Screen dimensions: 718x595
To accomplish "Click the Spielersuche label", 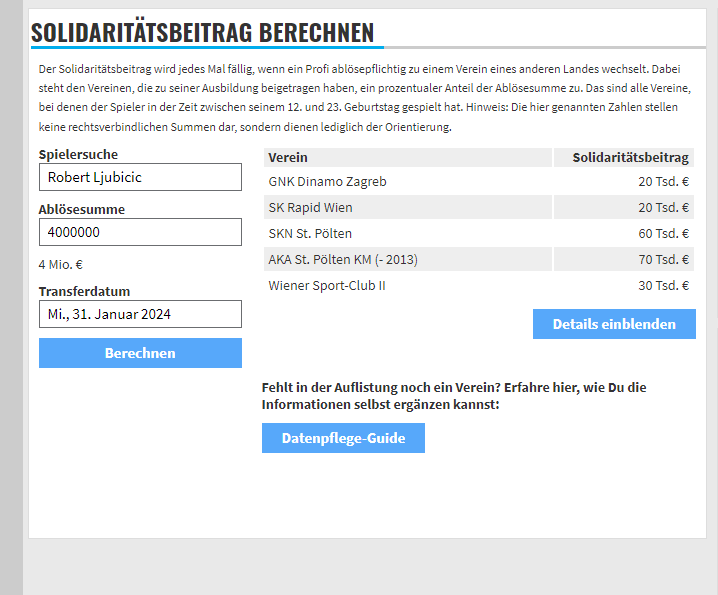I will (x=78, y=155).
